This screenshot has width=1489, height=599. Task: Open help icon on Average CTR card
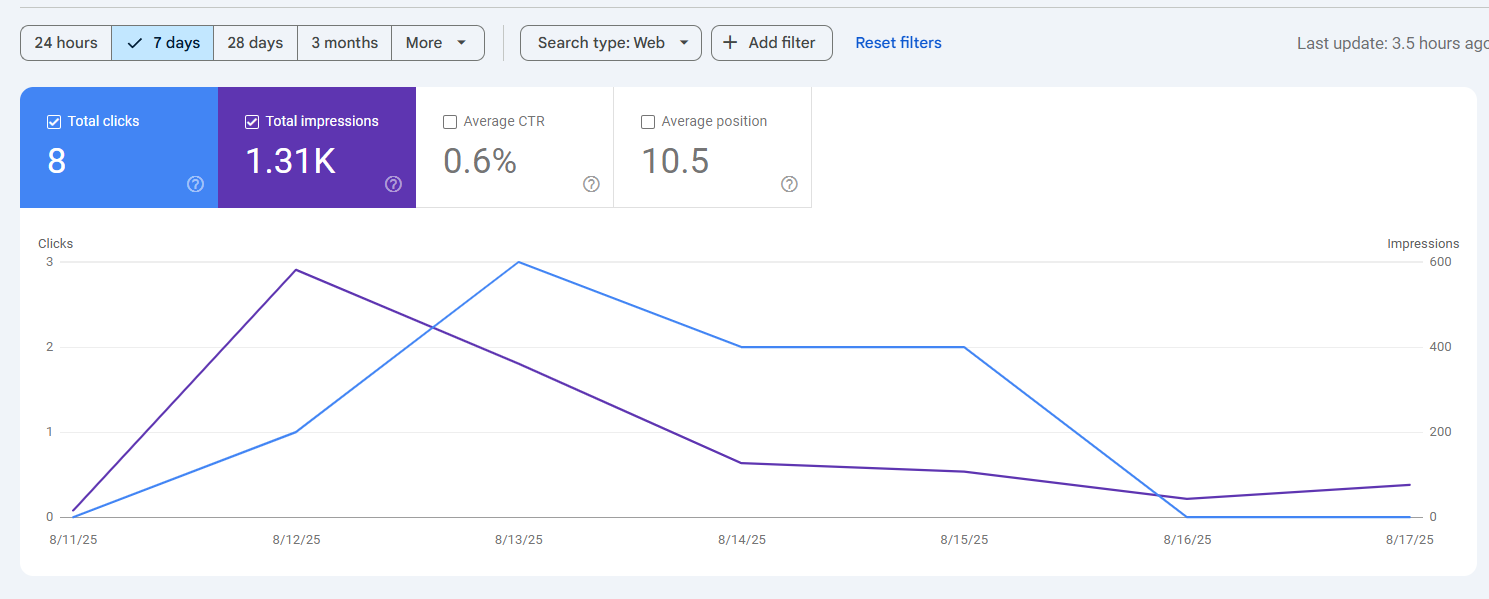(x=591, y=184)
